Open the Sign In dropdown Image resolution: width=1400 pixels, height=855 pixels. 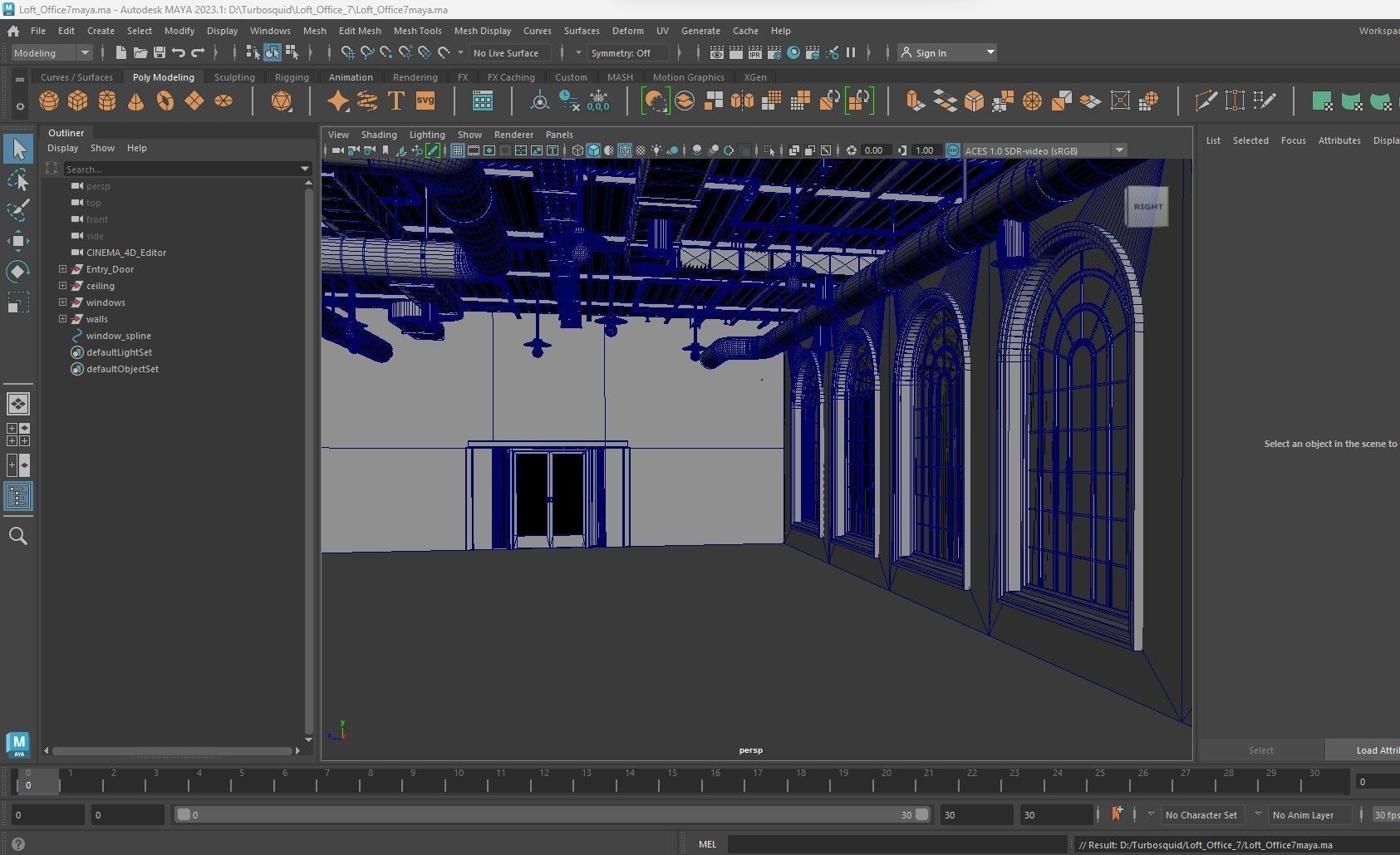947,52
